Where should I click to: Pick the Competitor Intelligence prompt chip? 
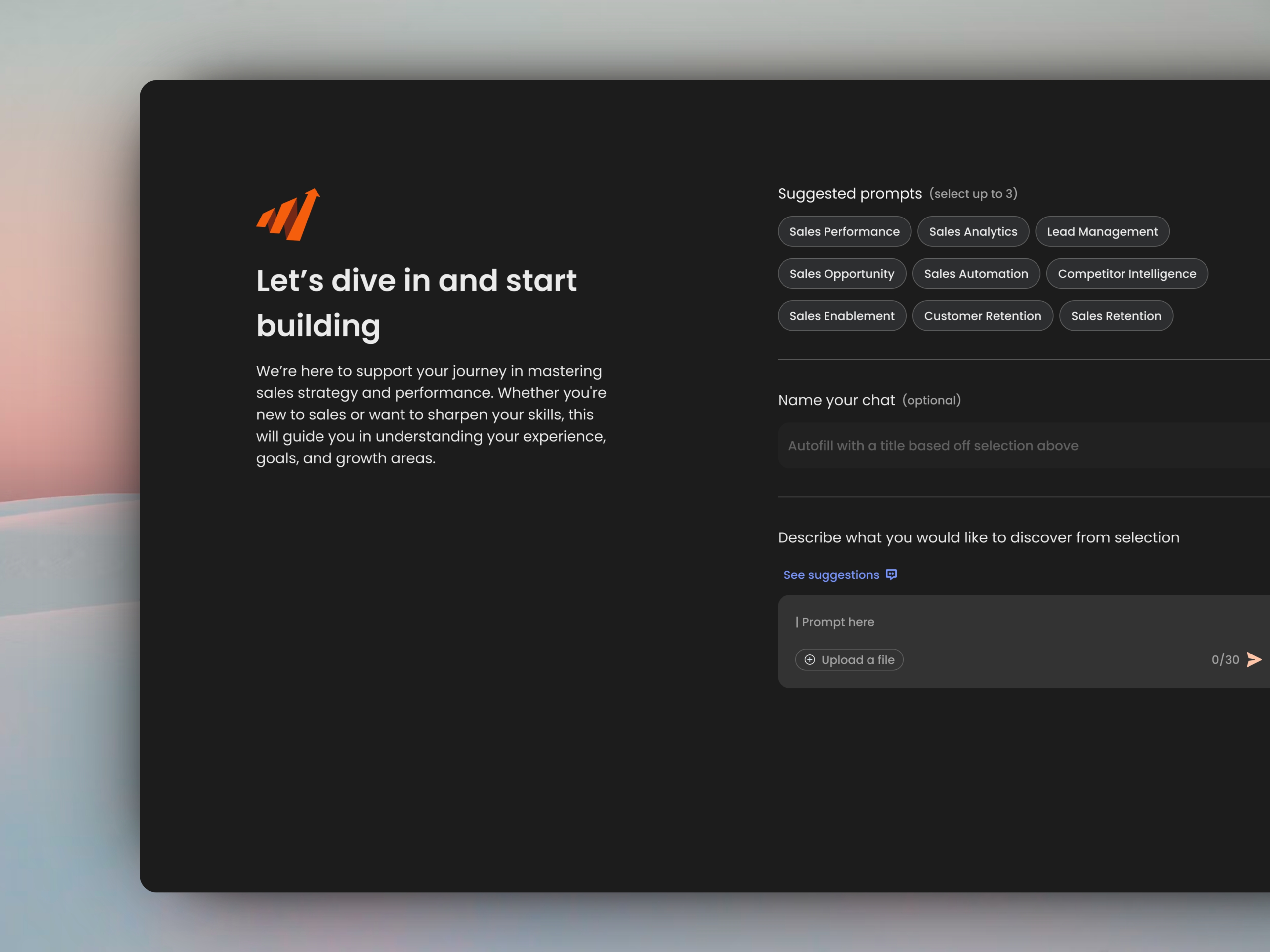coord(1126,274)
